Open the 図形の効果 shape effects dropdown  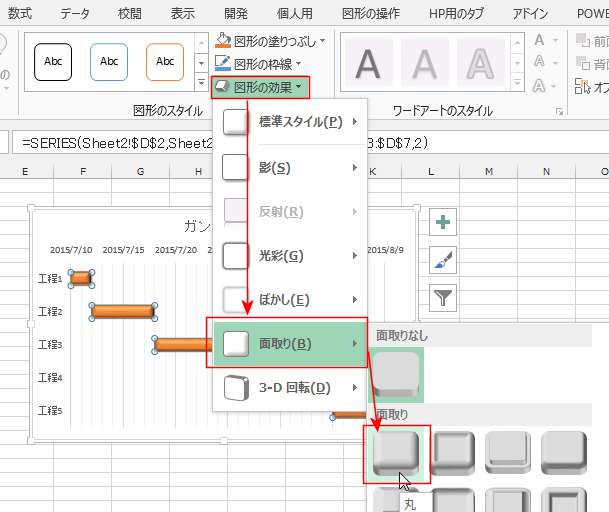point(260,88)
